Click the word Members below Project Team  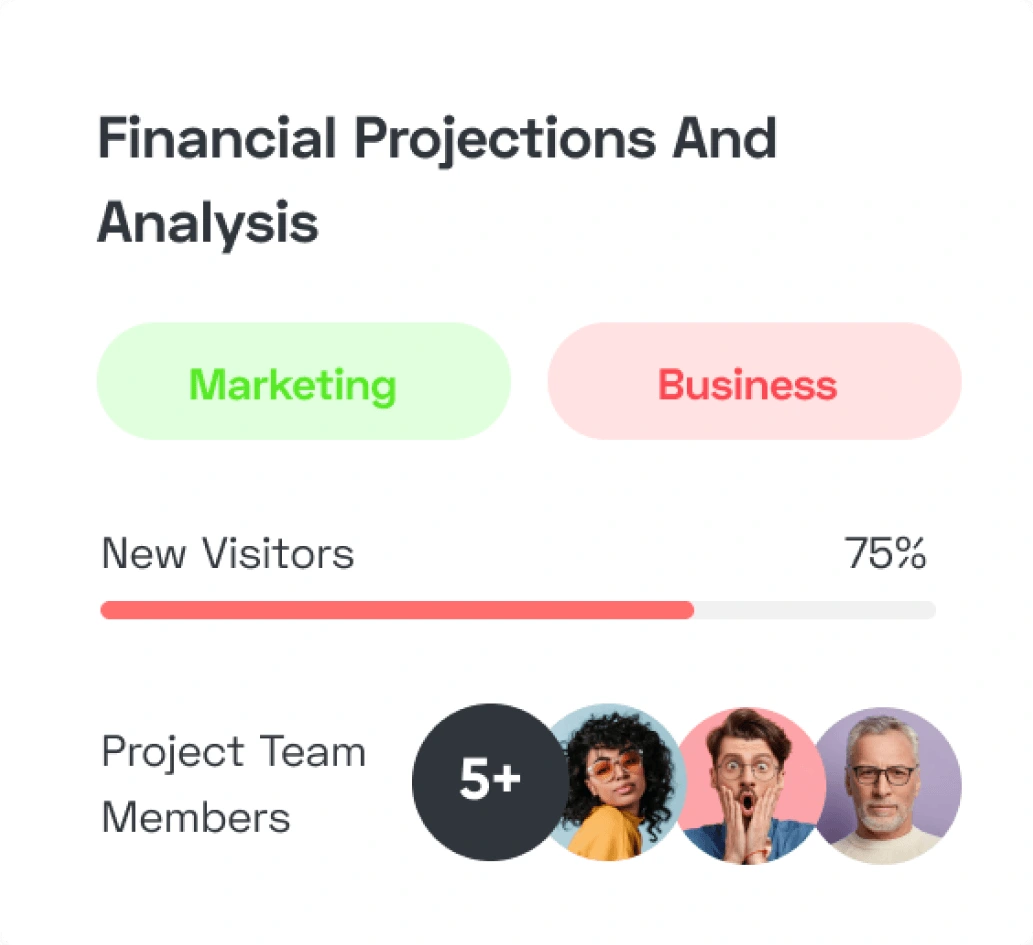pyautogui.click(x=196, y=818)
